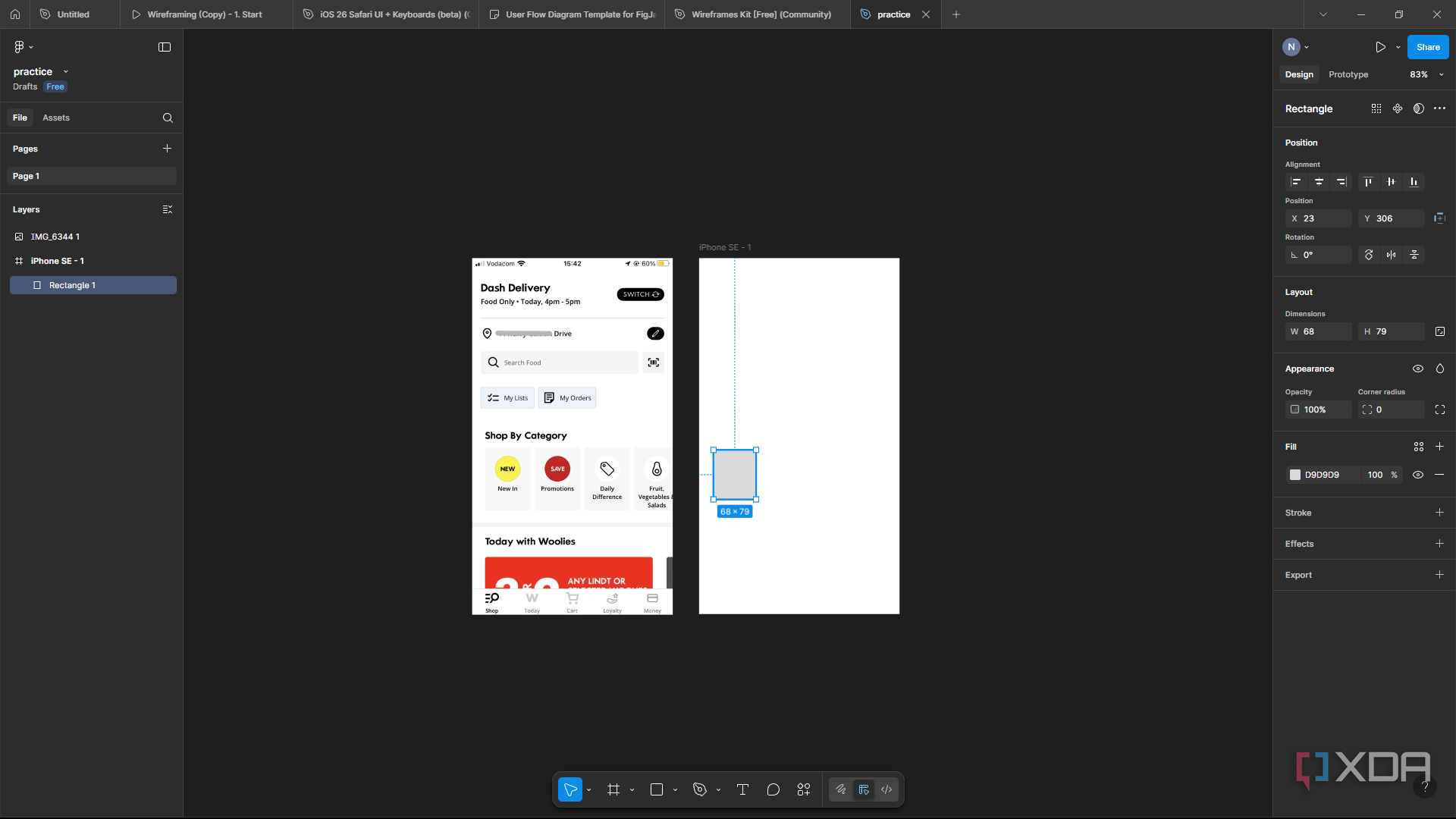Open Move tool options chevron
Screen dimensions: 1456x819
588,789
